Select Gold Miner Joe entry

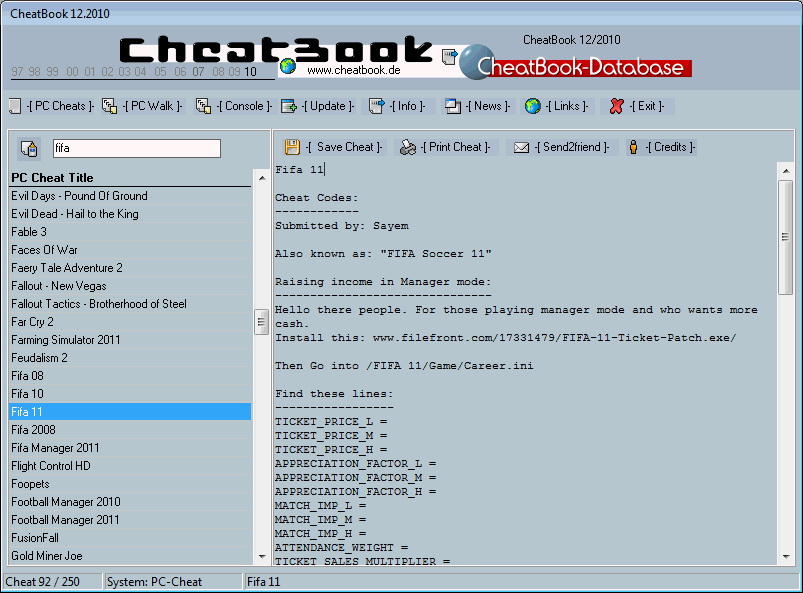tap(130, 556)
